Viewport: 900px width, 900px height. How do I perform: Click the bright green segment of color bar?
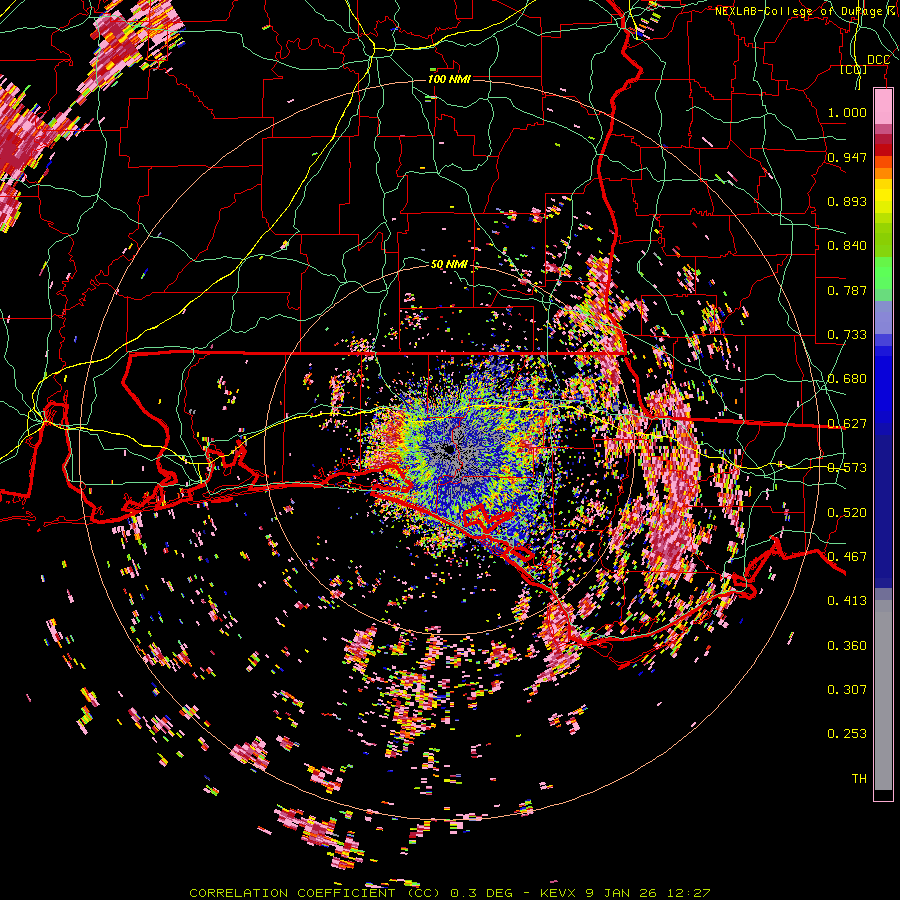[883, 274]
